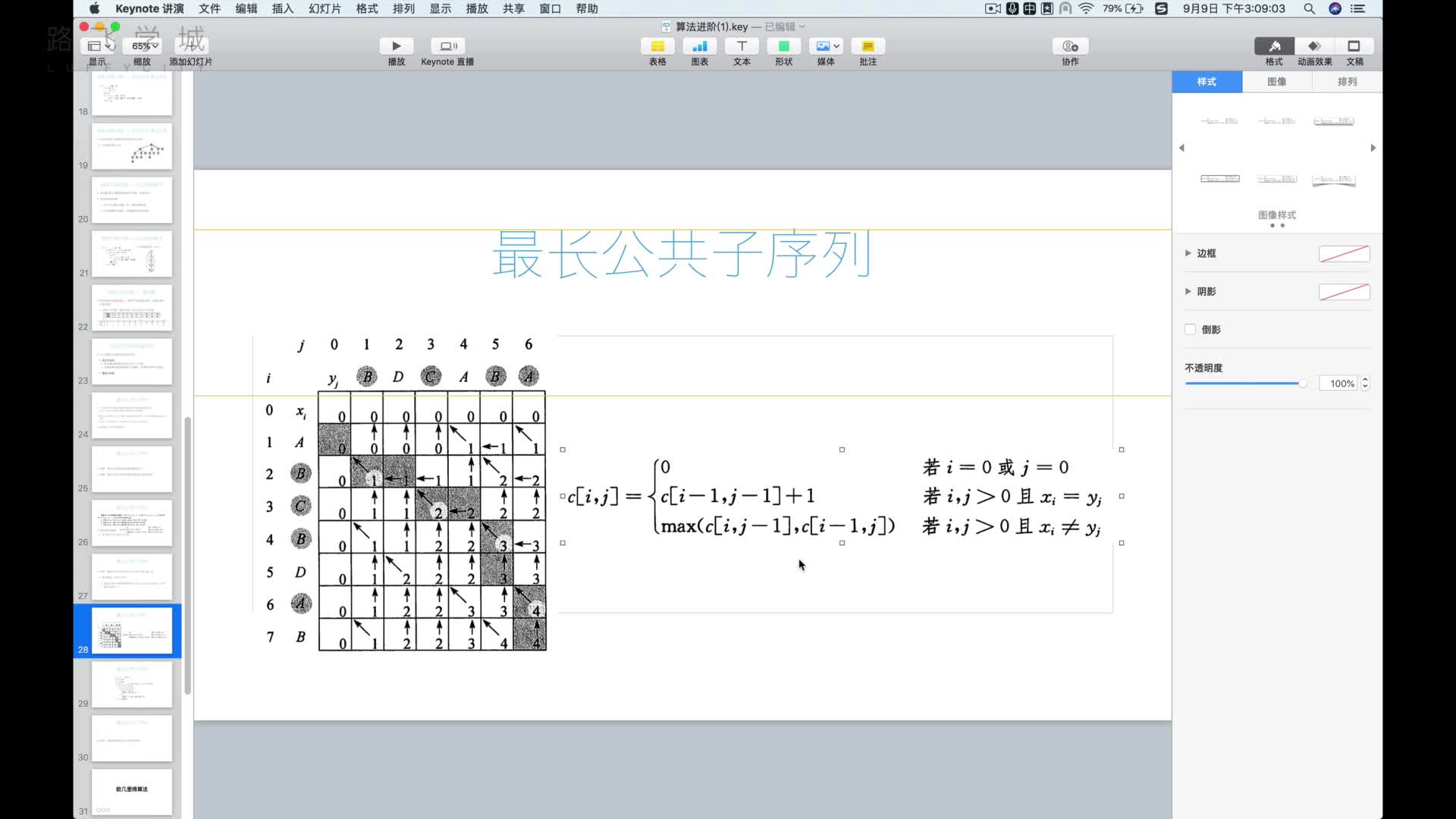Click the selected formula image

pyautogui.click(x=842, y=497)
